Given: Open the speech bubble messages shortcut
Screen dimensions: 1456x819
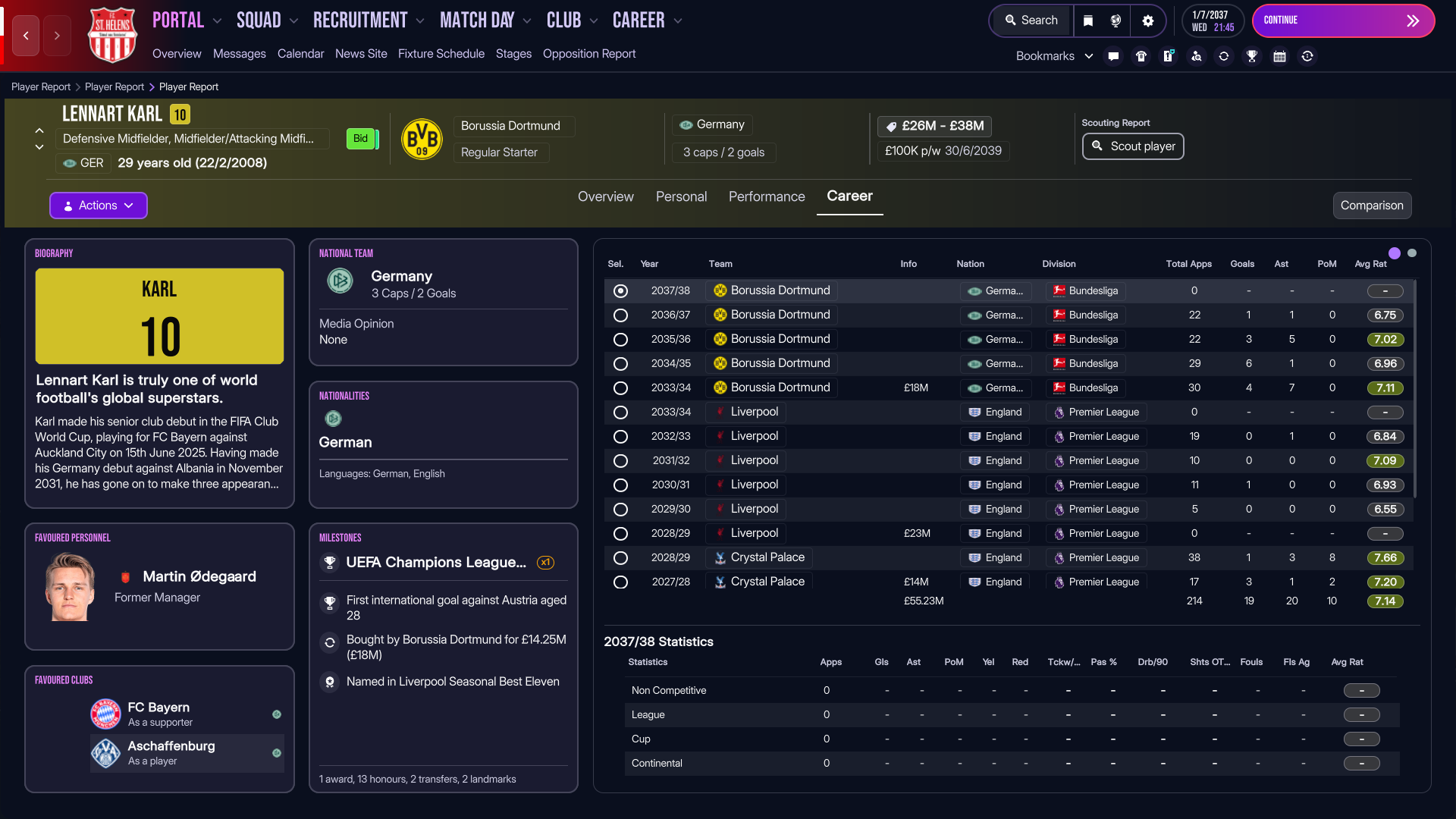Looking at the screenshot, I should 1113,56.
